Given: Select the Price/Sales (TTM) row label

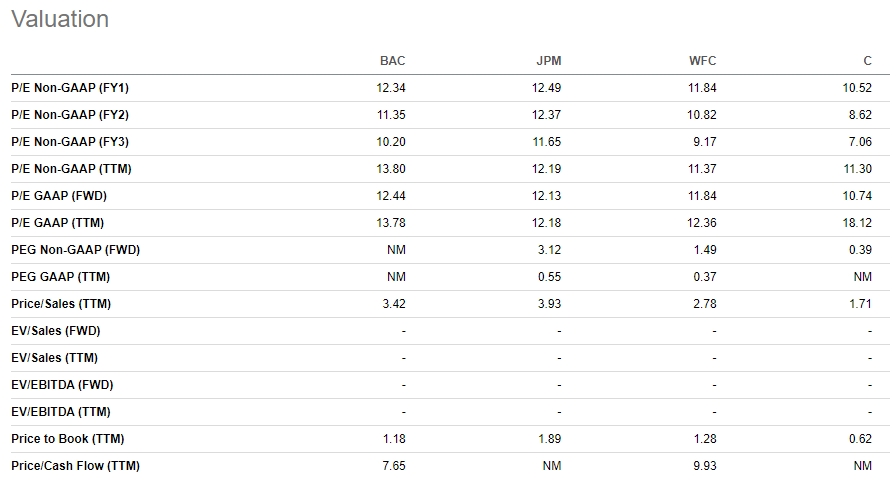Looking at the screenshot, I should click(61, 304).
